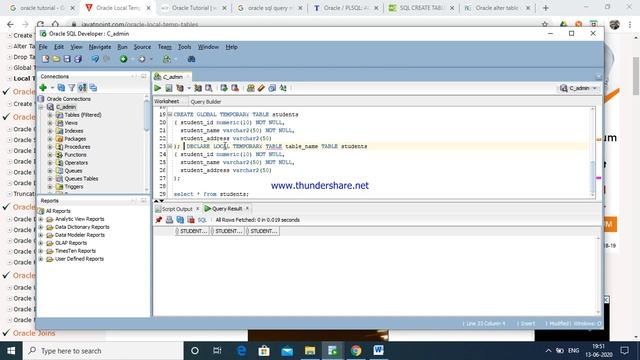Click the green Run Statement play icon
Screen dimensions: 640x360
tap(158, 88)
